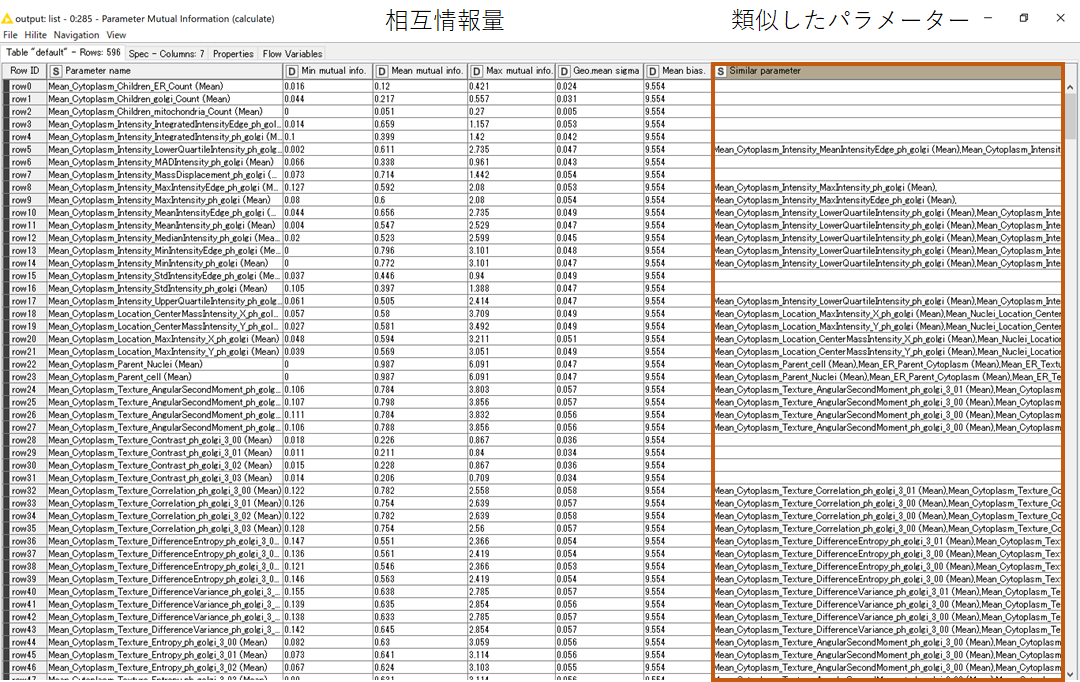1080x682 pixels.
Task: Open the Hilite menu
Action: [x=35, y=35]
